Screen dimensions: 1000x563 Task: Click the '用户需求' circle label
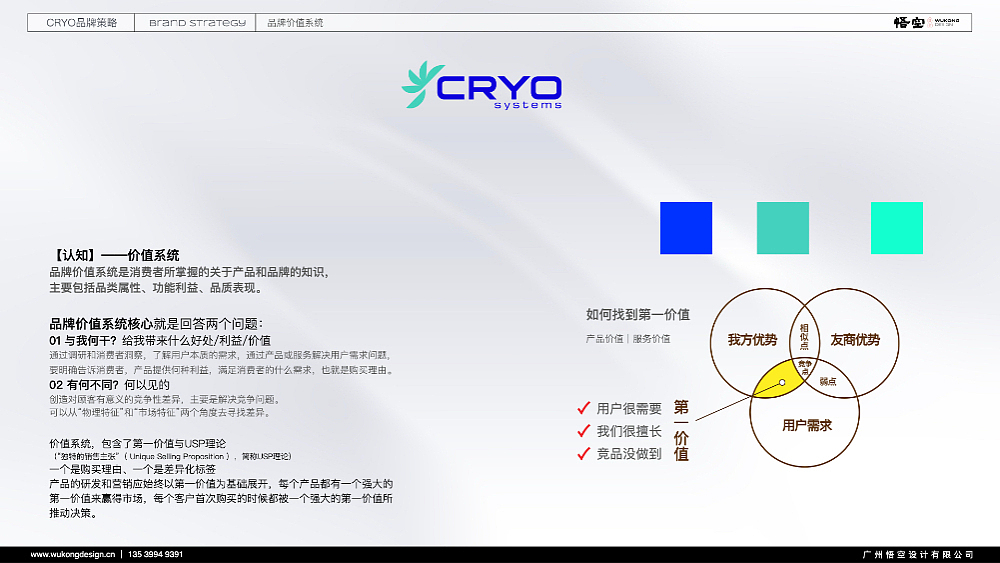click(807, 425)
